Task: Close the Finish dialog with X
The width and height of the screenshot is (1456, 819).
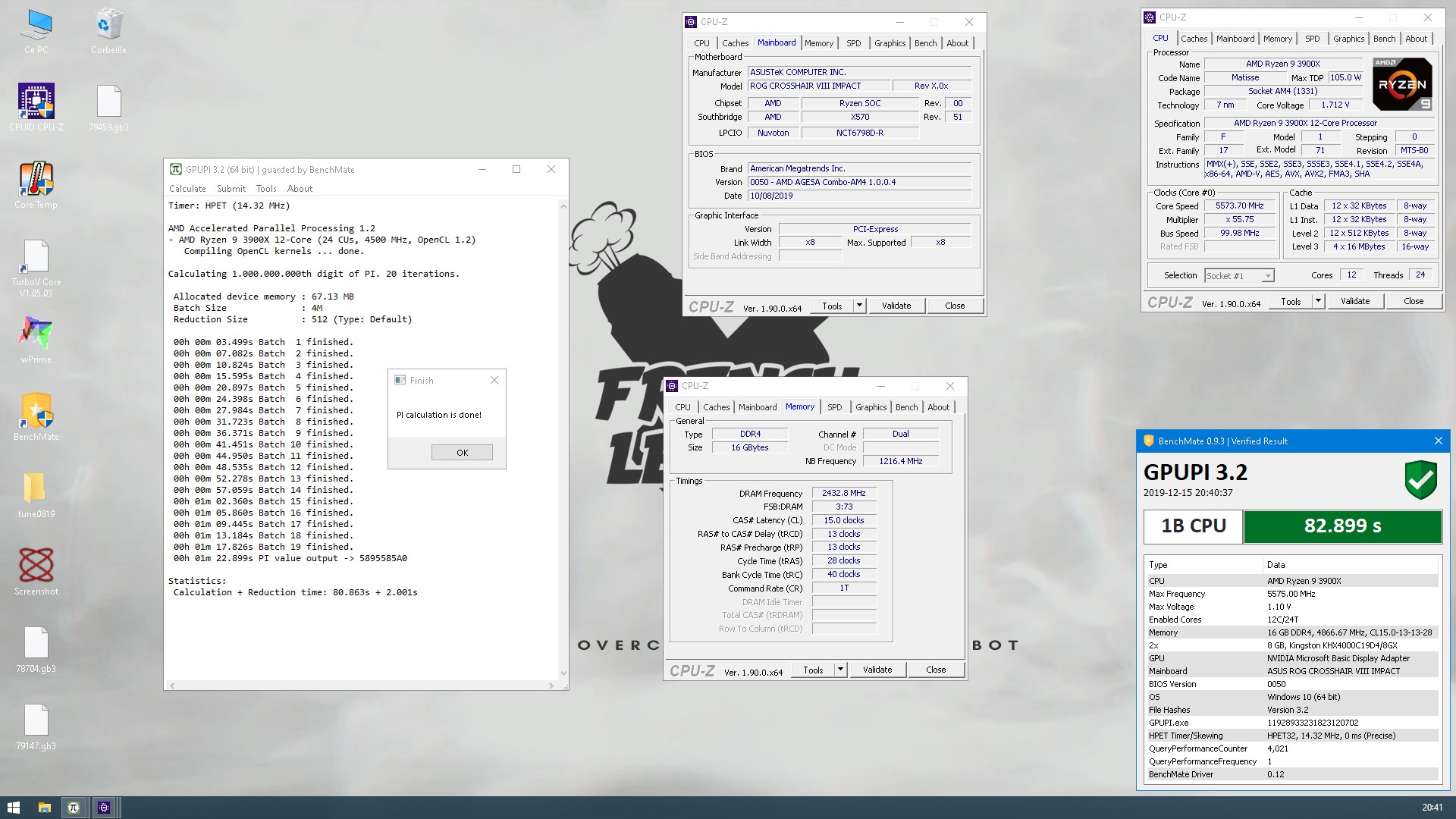Action: [494, 380]
